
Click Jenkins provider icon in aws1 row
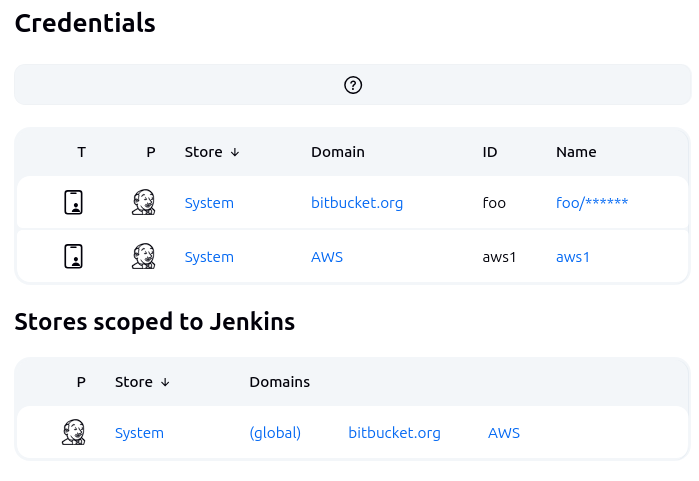143,257
